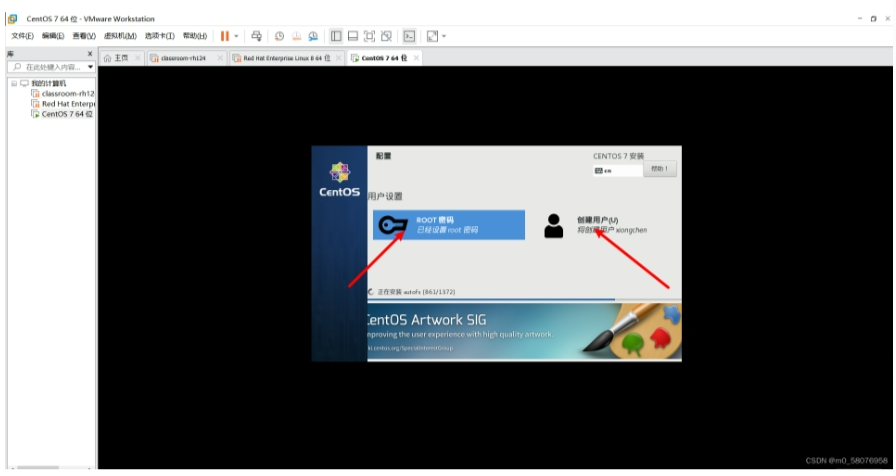Open the 查看(V) menu
The image size is (896, 476).
click(84, 36)
